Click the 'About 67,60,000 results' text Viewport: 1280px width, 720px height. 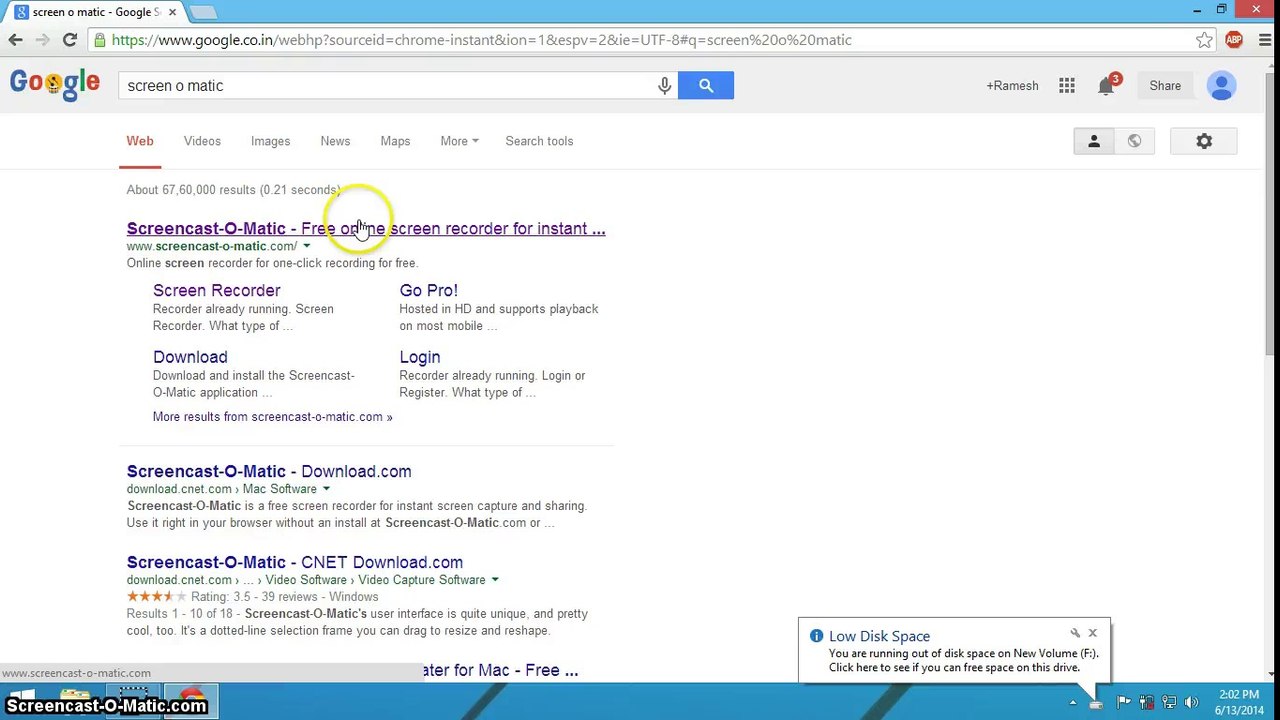[233, 190]
